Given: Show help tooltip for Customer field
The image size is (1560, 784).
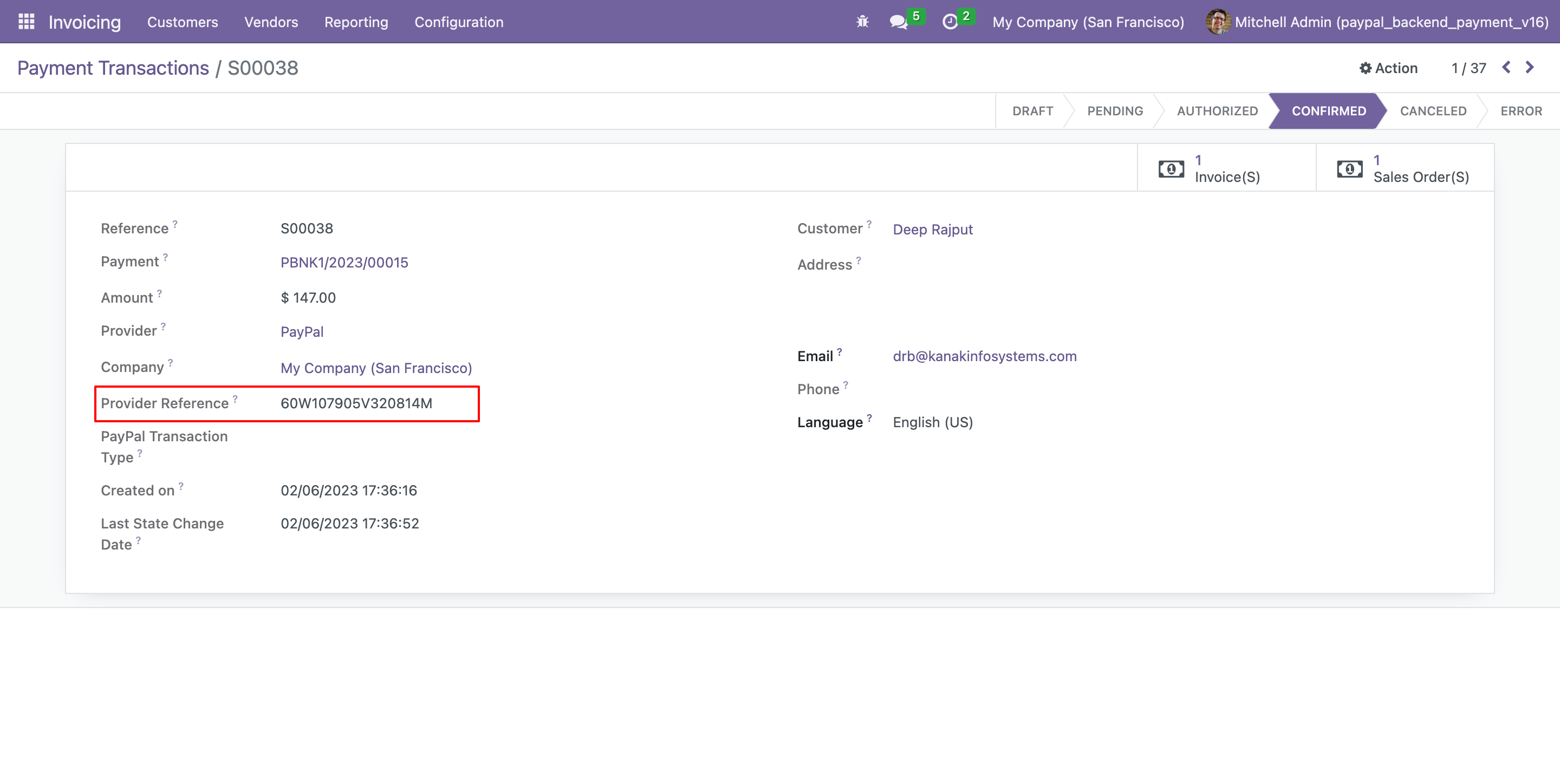Looking at the screenshot, I should pyautogui.click(x=869, y=224).
